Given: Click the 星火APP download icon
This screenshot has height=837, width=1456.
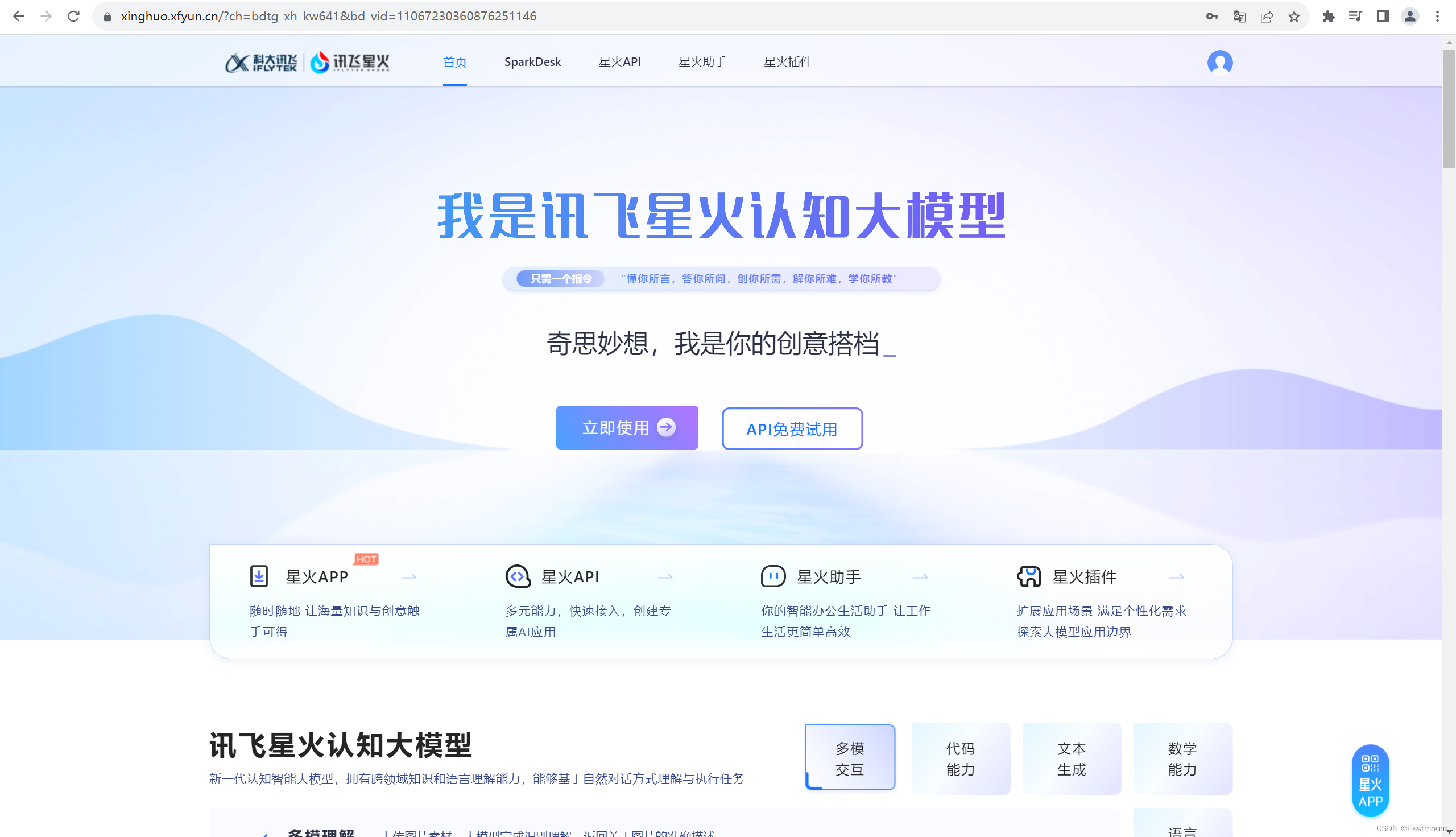Looking at the screenshot, I should [x=259, y=576].
